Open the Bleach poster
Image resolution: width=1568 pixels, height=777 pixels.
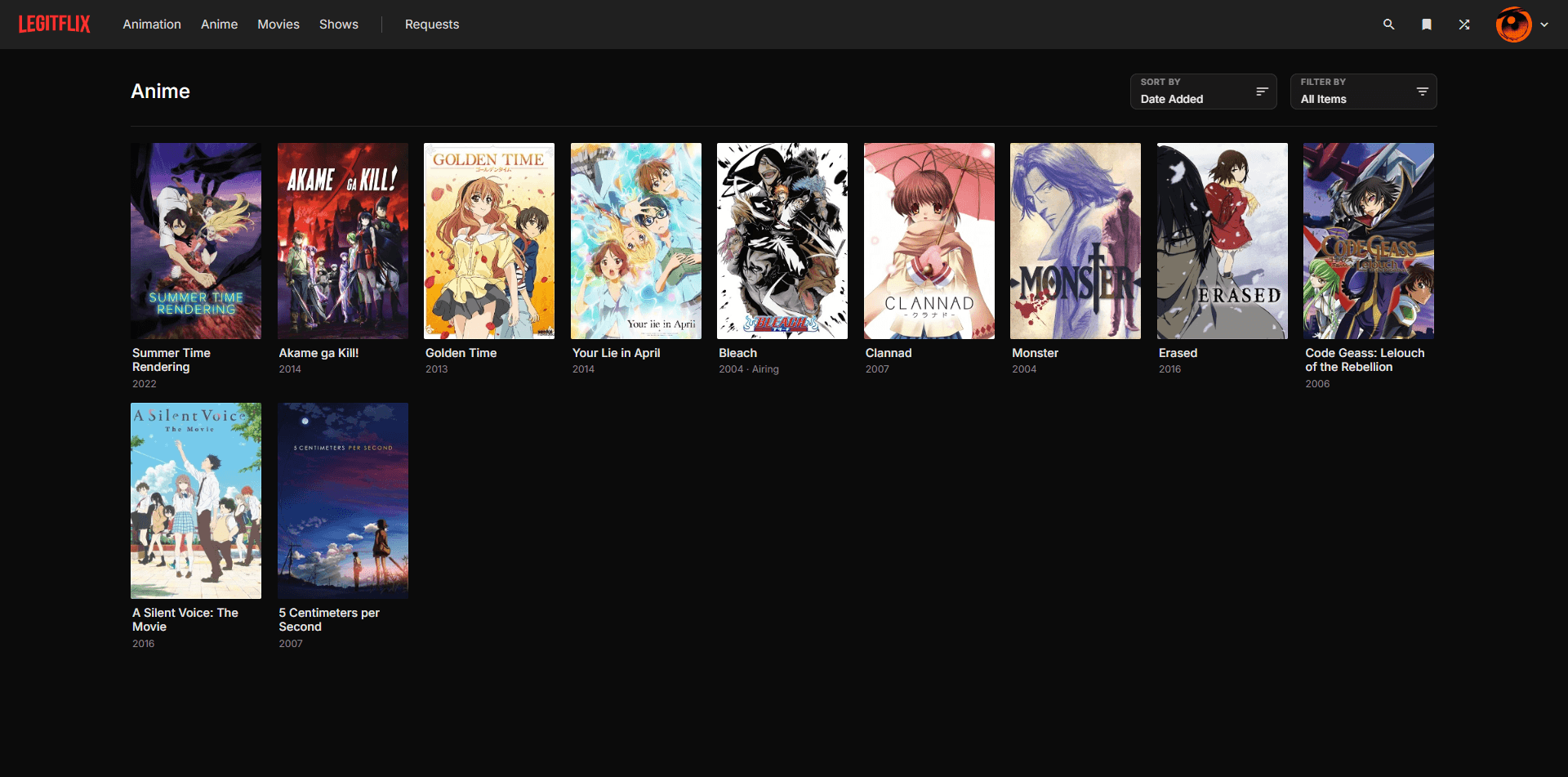coord(782,241)
